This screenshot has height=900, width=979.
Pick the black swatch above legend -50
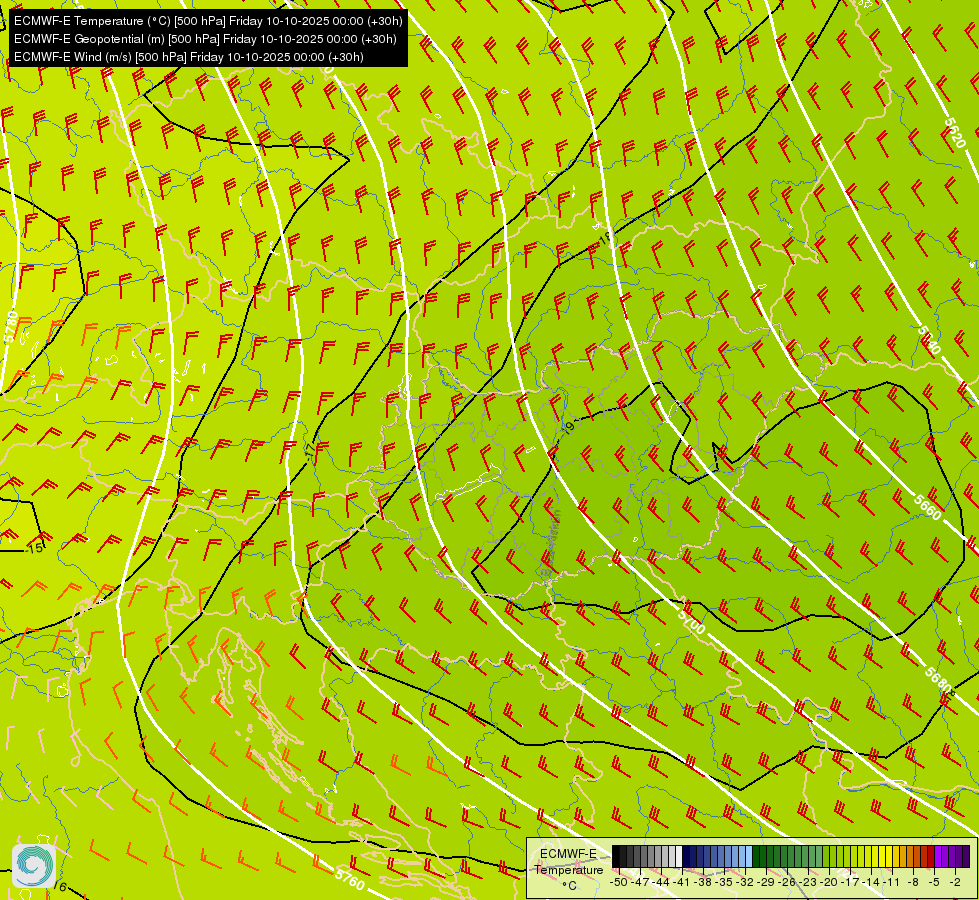[616, 857]
